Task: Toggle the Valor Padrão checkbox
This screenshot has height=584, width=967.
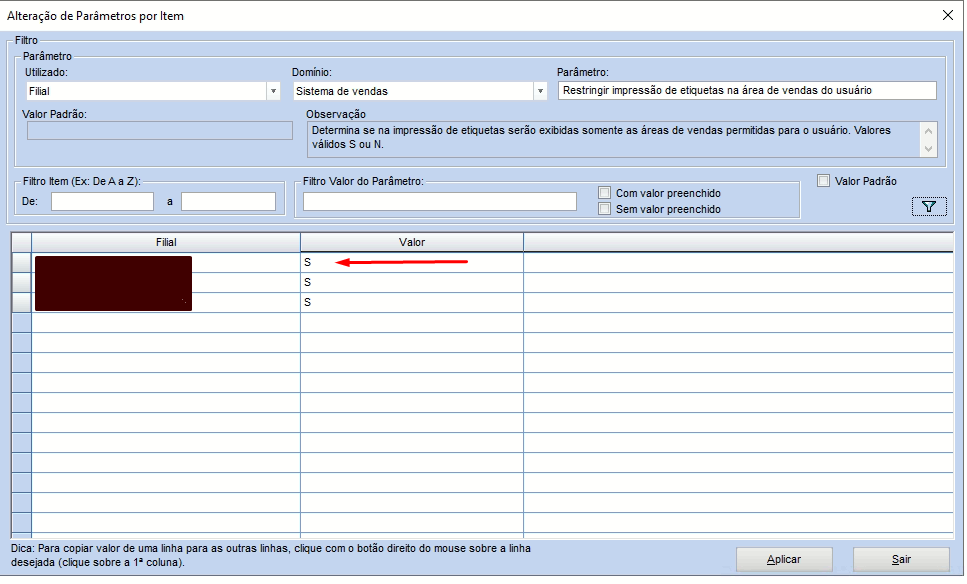Action: [824, 180]
